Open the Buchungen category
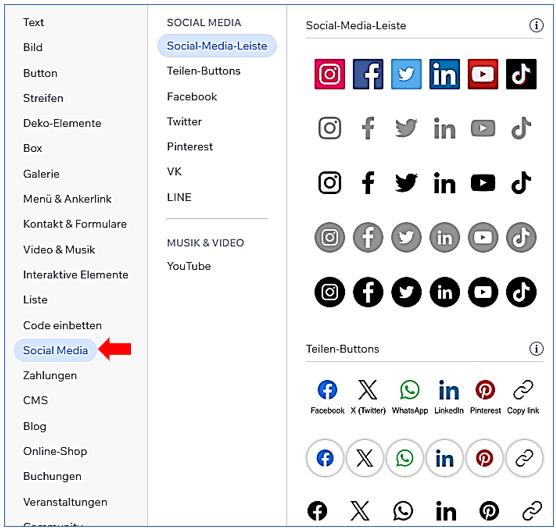Screen dimensions: 556x531 [52, 476]
